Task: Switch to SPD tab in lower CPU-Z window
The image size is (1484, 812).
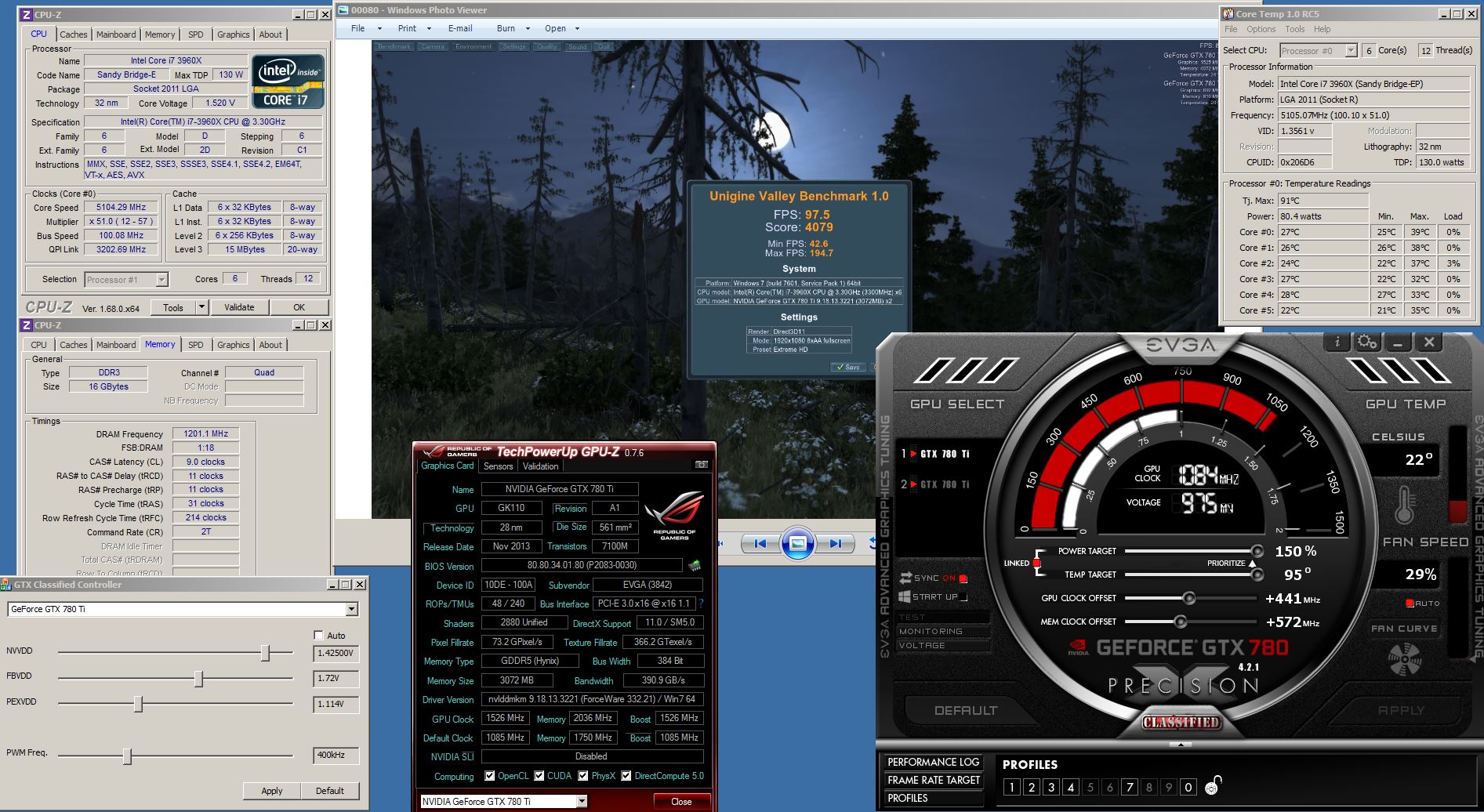Action: pyautogui.click(x=196, y=345)
